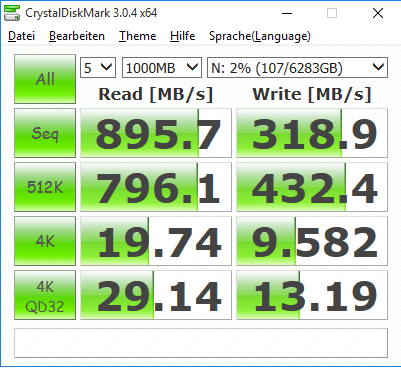This screenshot has height=369, width=401.
Task: Expand the test count dropdown showing 5
Action: click(98, 68)
